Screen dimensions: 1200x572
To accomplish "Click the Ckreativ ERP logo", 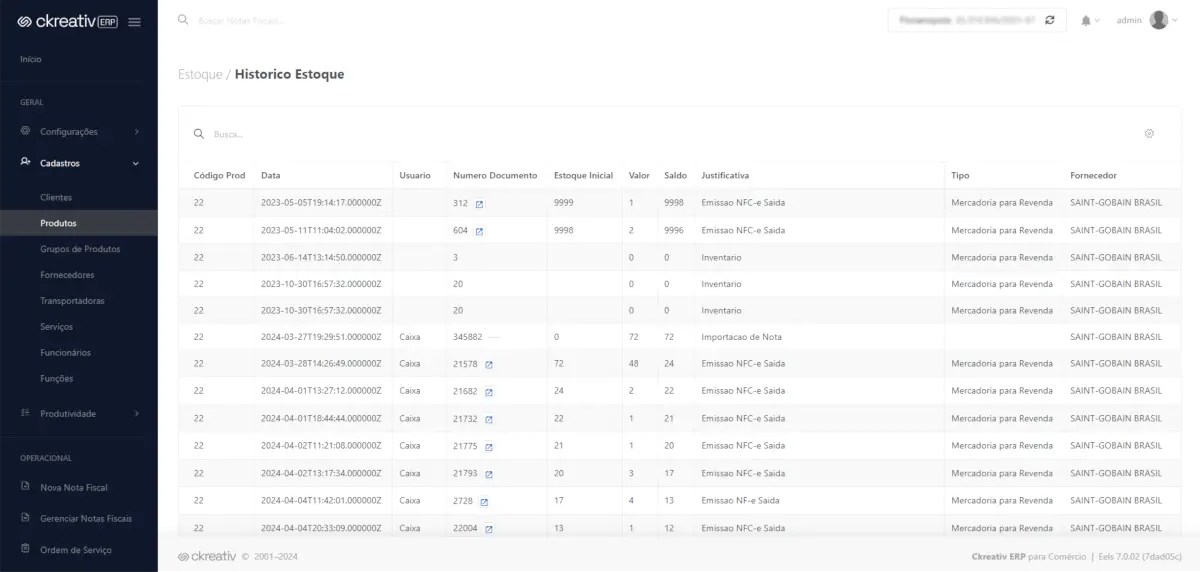I will pyautogui.click(x=68, y=22).
